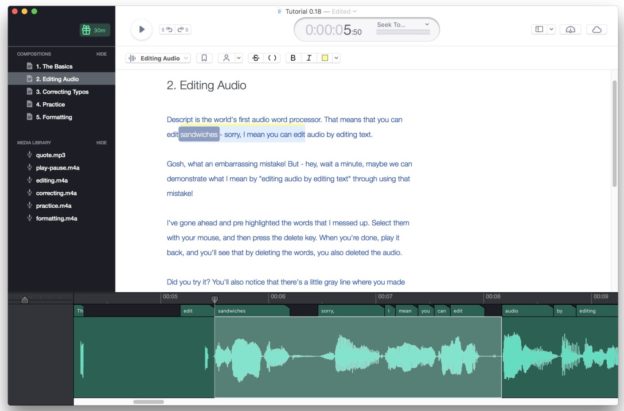The height and width of the screenshot is (411, 624).
Task: Click the Undo arrow icon
Action: click(168, 29)
